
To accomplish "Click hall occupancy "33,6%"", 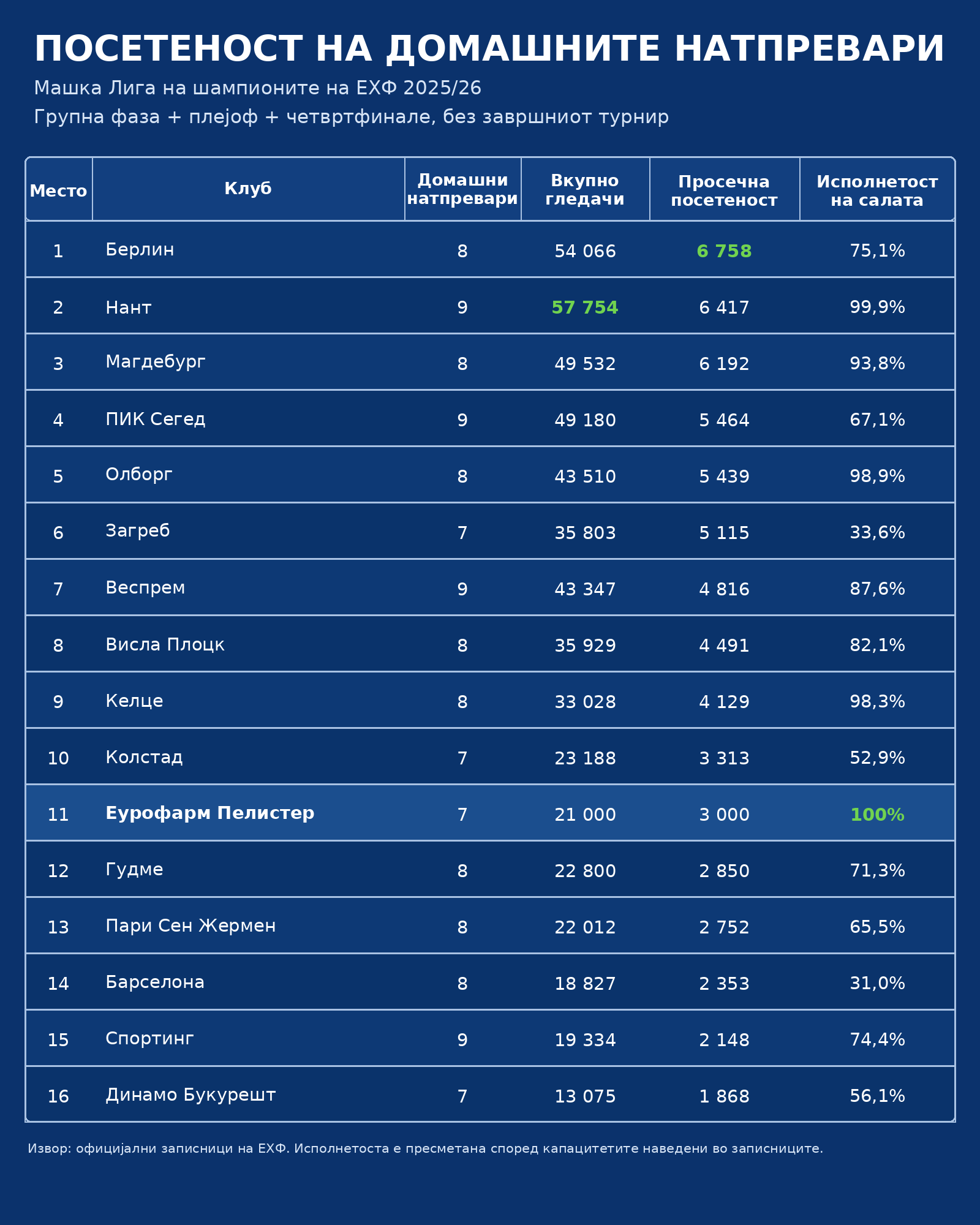I will pyautogui.click(x=877, y=532).
